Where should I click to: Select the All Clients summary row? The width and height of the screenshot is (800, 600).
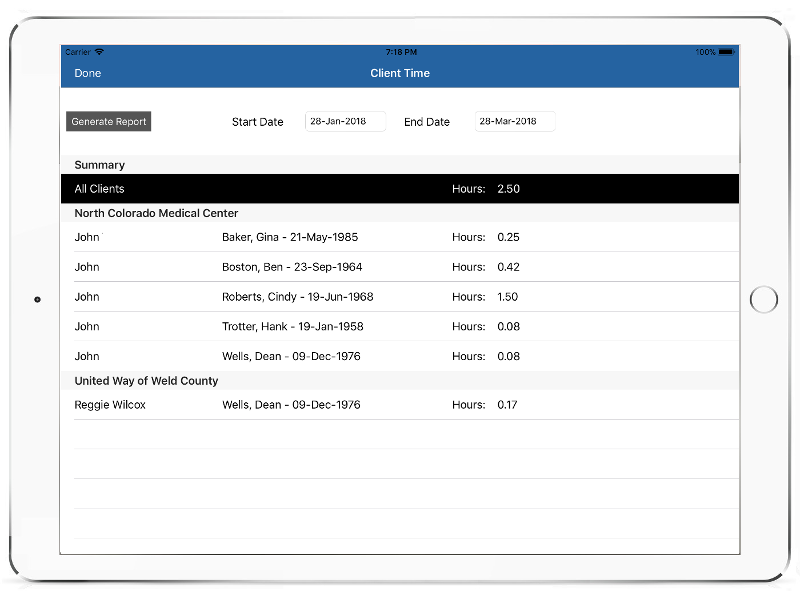click(400, 189)
